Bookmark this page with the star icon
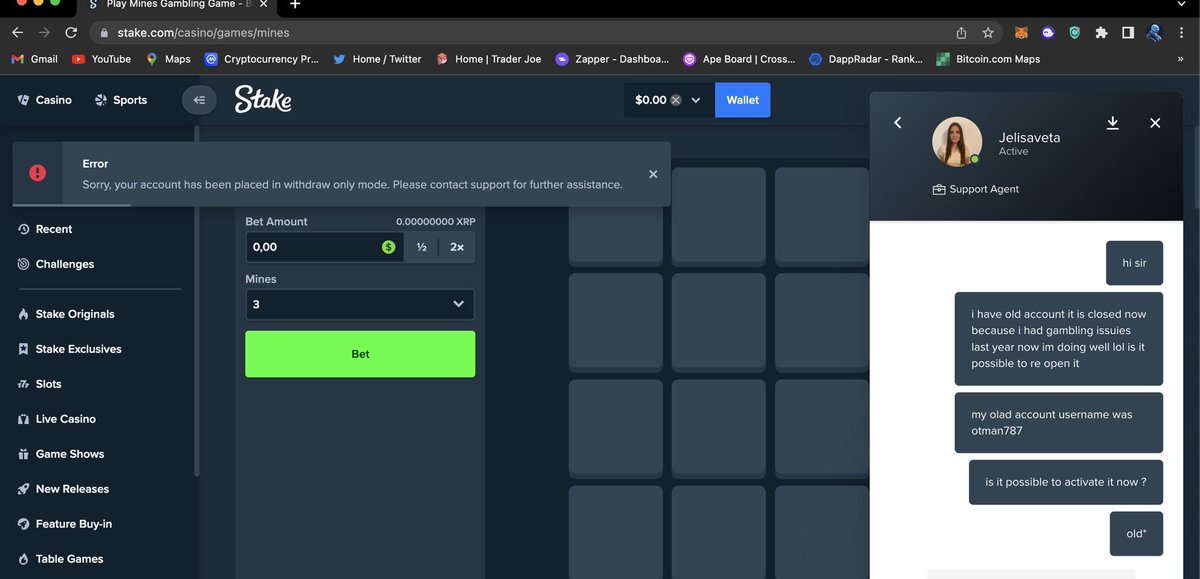Screen dimensions: 1200x579 [x=988, y=32]
